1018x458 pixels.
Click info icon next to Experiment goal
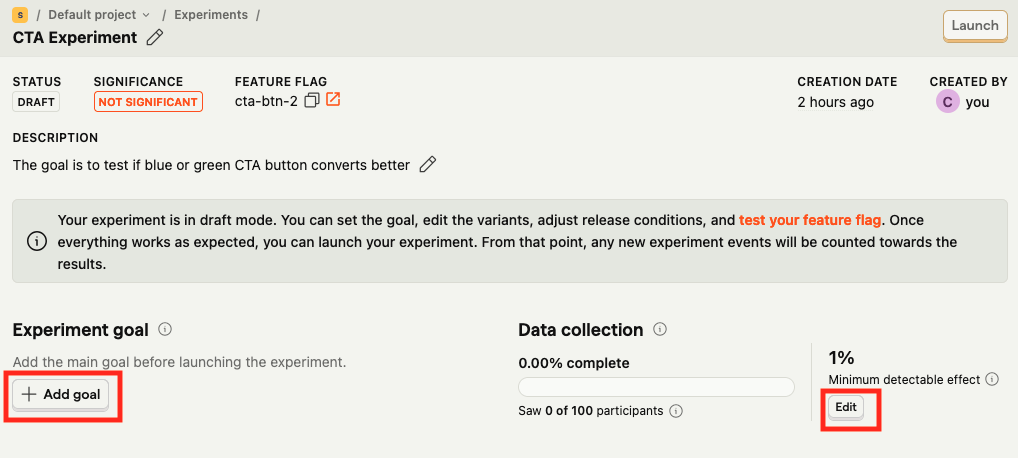(166, 329)
